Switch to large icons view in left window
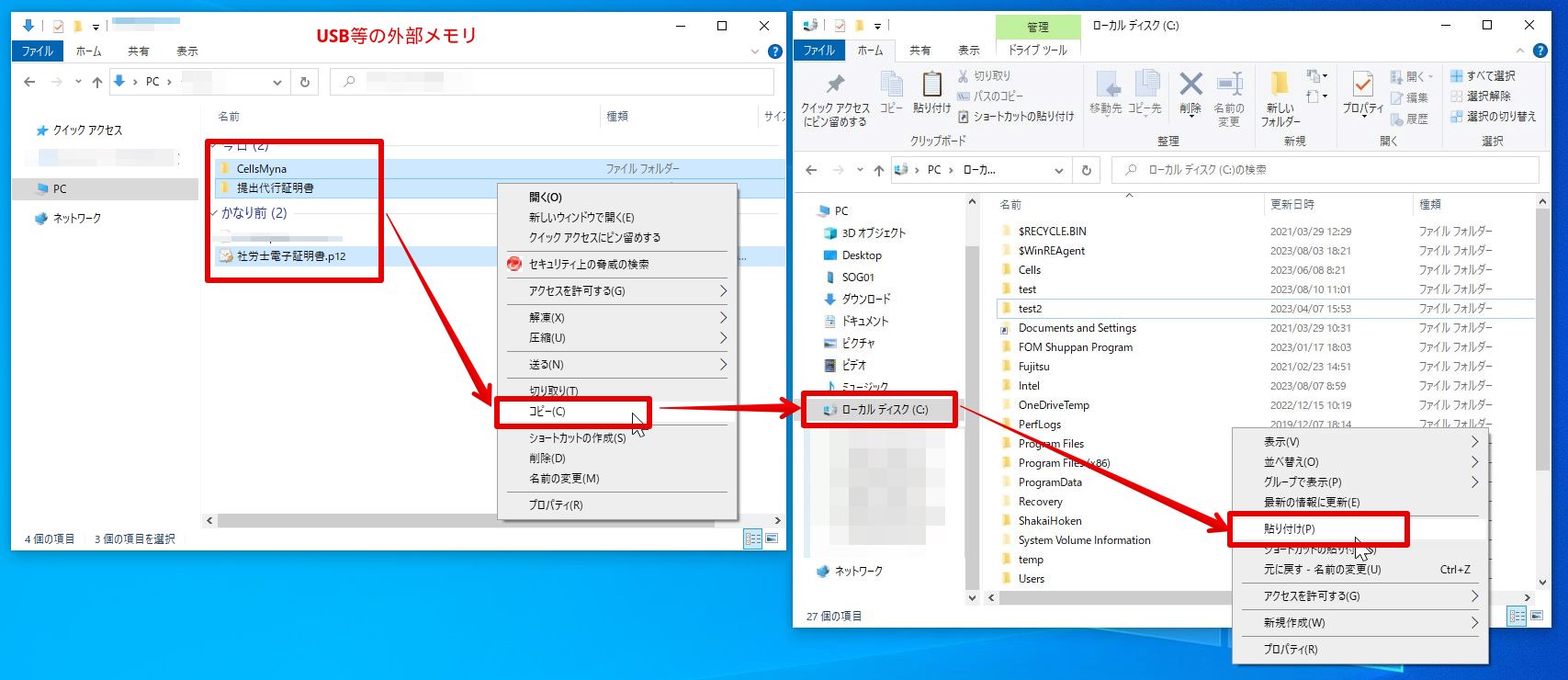The width and height of the screenshot is (1568, 680). 772,538
